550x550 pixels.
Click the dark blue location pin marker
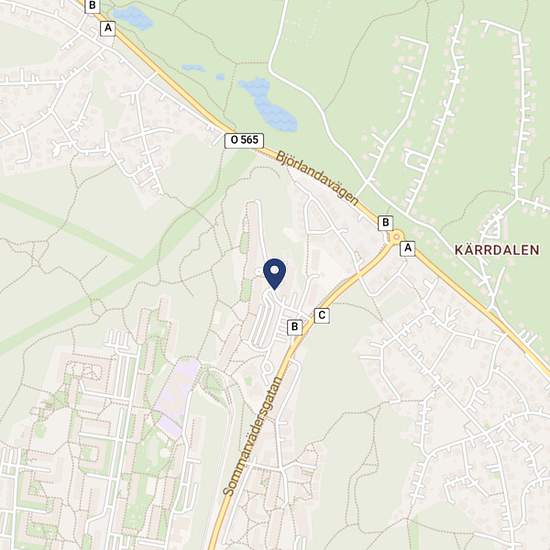point(275,274)
